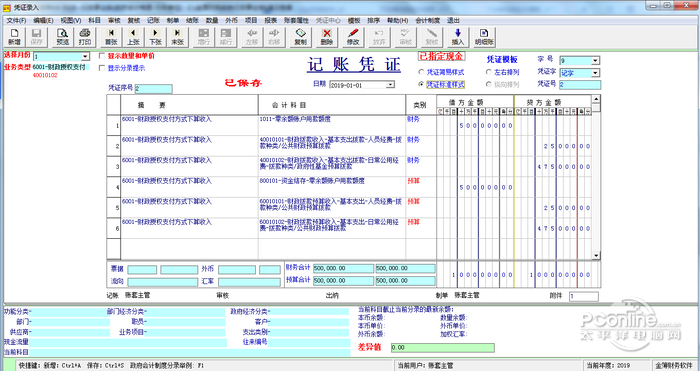
Task: Click the 左移 (Move left) toolbar icon
Action: (x=252, y=37)
